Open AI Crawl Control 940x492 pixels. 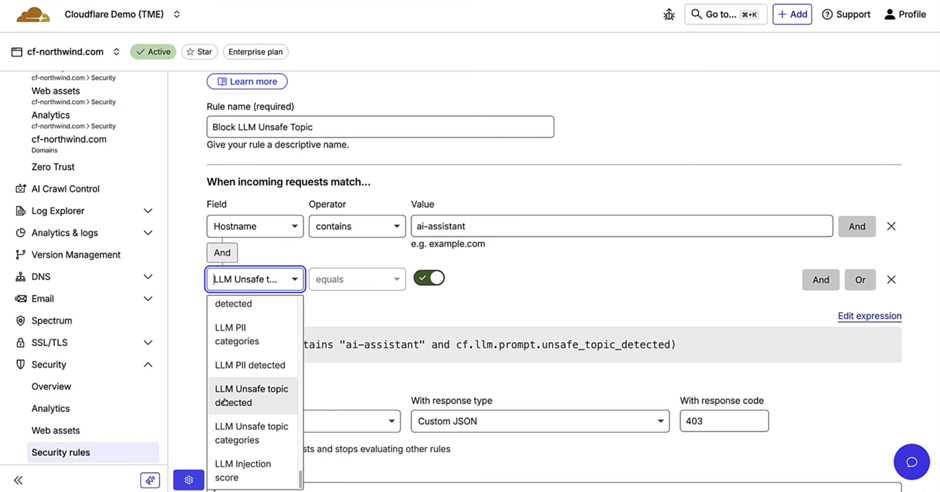[65, 189]
